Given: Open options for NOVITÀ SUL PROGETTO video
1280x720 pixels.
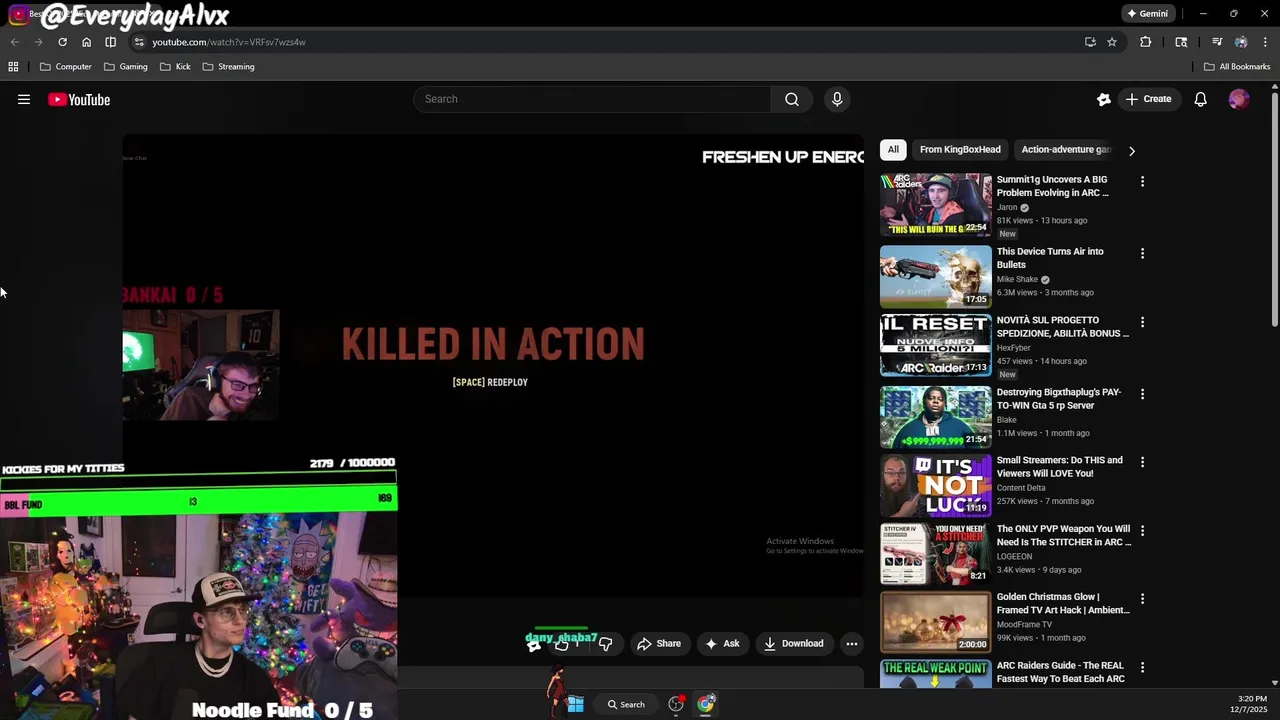Looking at the screenshot, I should (x=1142, y=323).
